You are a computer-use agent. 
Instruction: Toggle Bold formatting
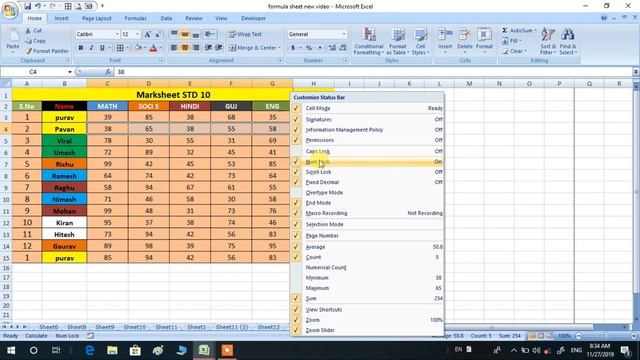click(x=81, y=48)
